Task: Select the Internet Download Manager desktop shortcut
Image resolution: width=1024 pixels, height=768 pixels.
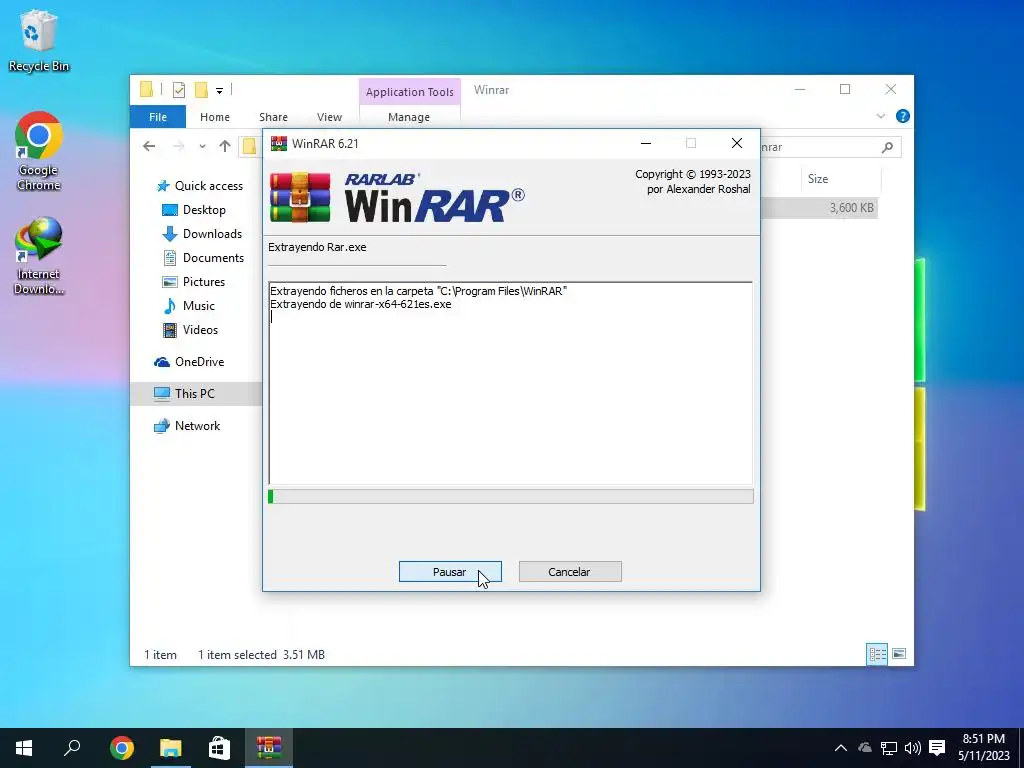Action: pyautogui.click(x=39, y=256)
